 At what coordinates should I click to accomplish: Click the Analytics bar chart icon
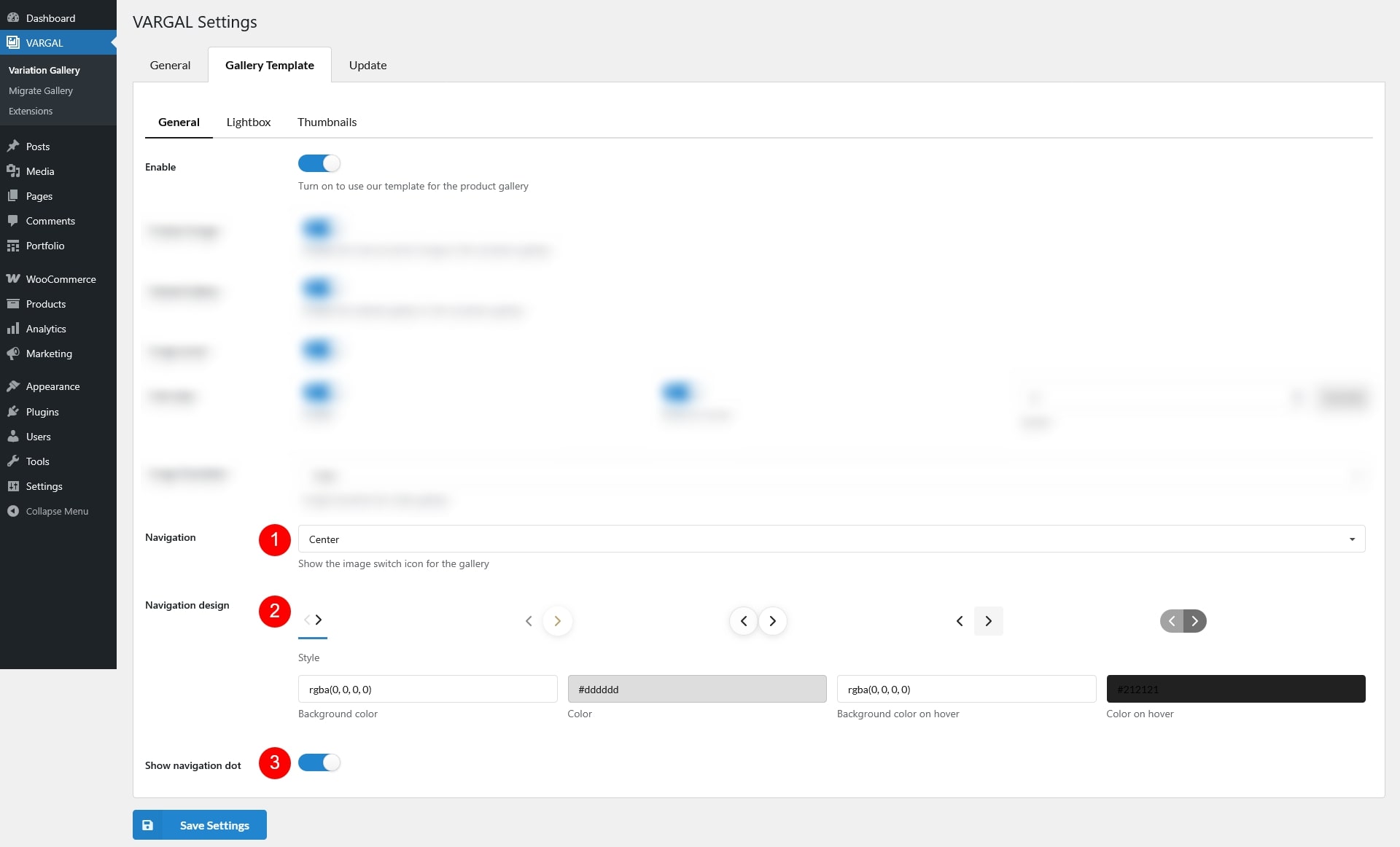tap(13, 328)
